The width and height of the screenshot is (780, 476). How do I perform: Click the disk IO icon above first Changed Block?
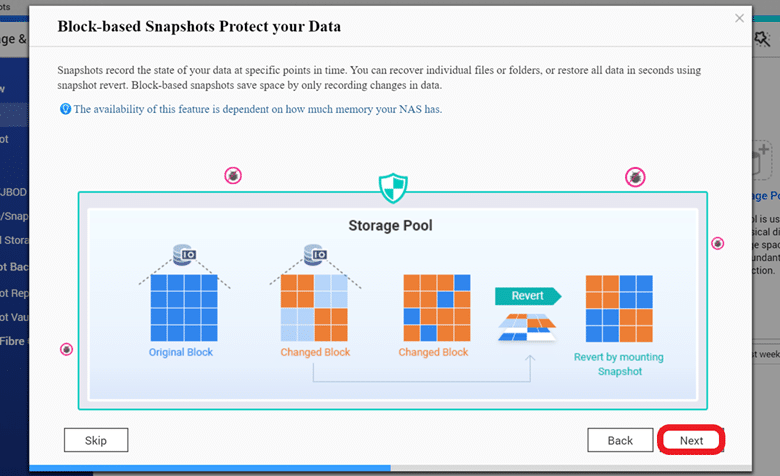coord(315,255)
